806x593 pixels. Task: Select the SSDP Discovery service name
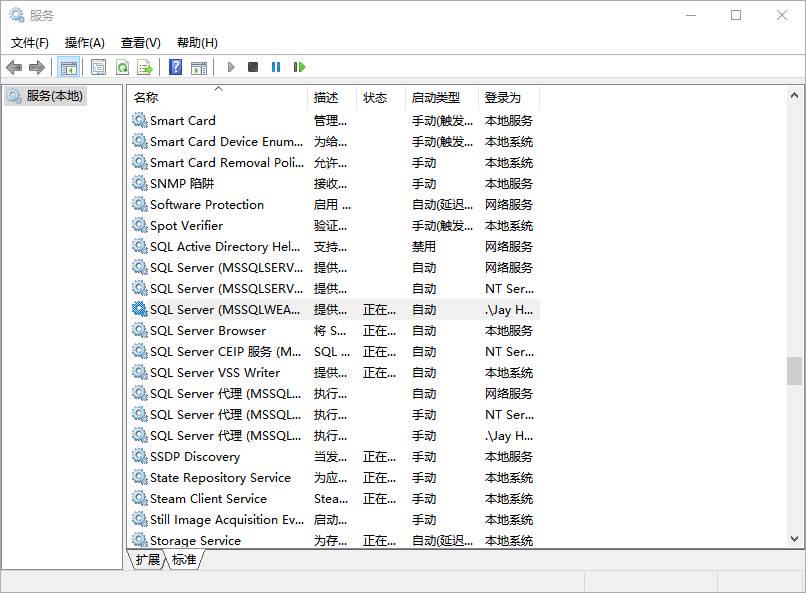[195, 457]
